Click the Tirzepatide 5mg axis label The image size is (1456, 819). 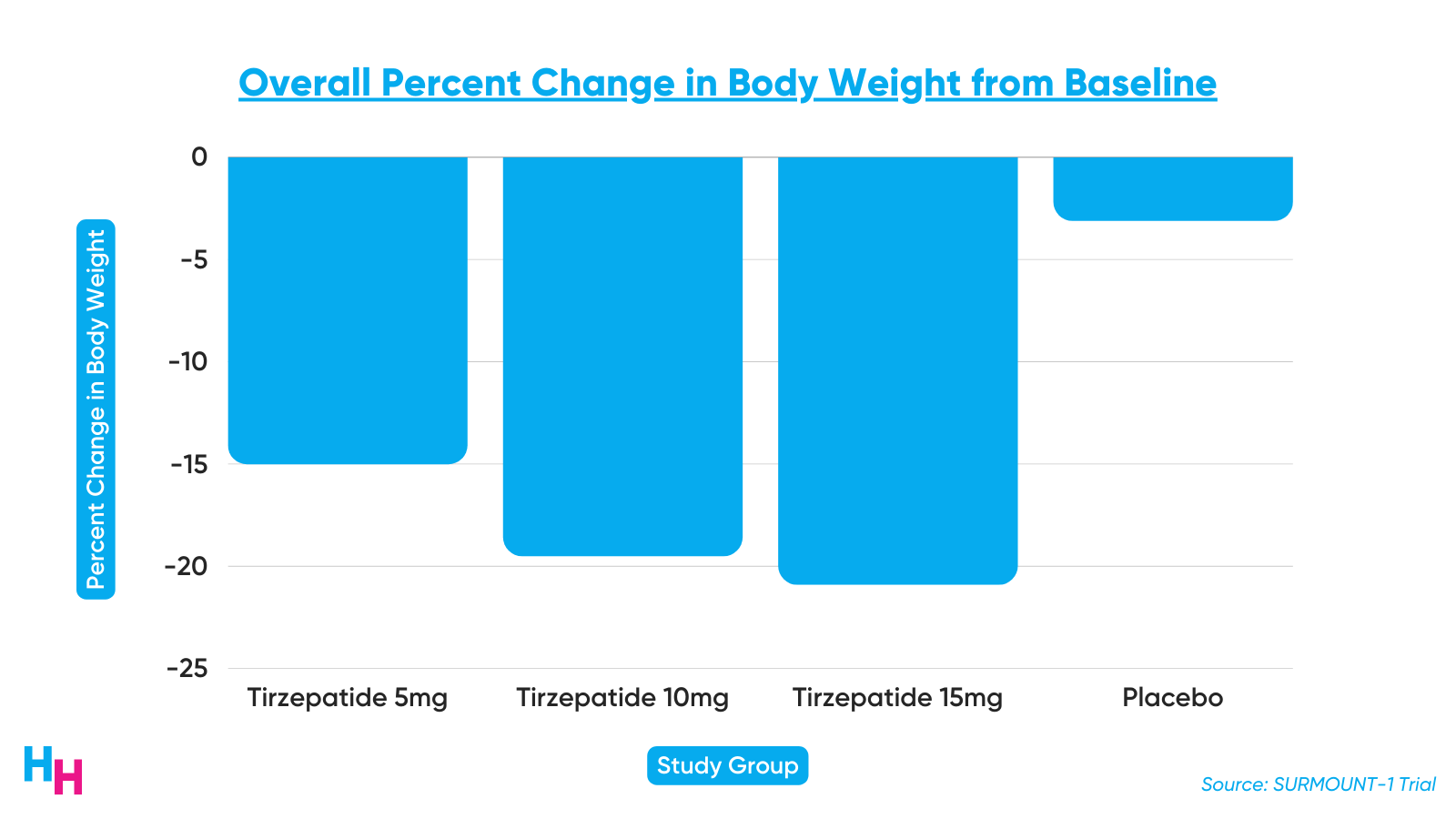[348, 698]
